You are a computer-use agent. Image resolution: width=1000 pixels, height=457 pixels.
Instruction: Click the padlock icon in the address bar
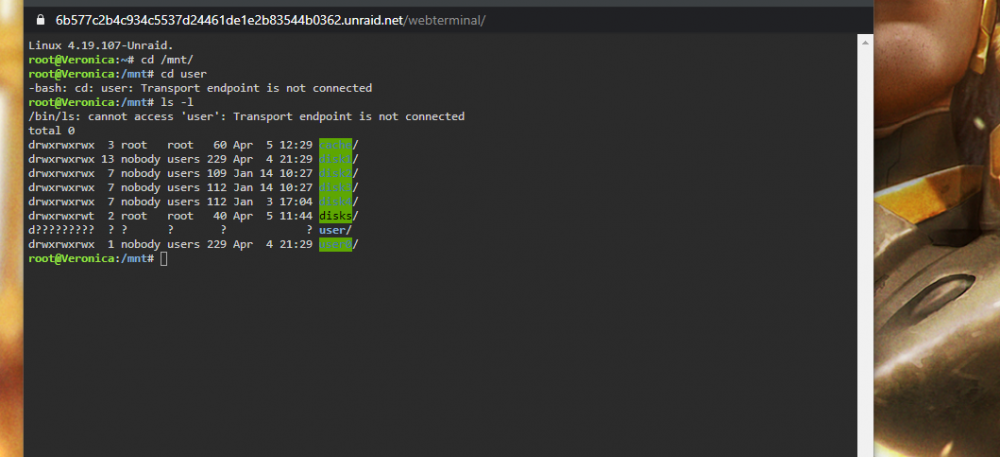41,20
